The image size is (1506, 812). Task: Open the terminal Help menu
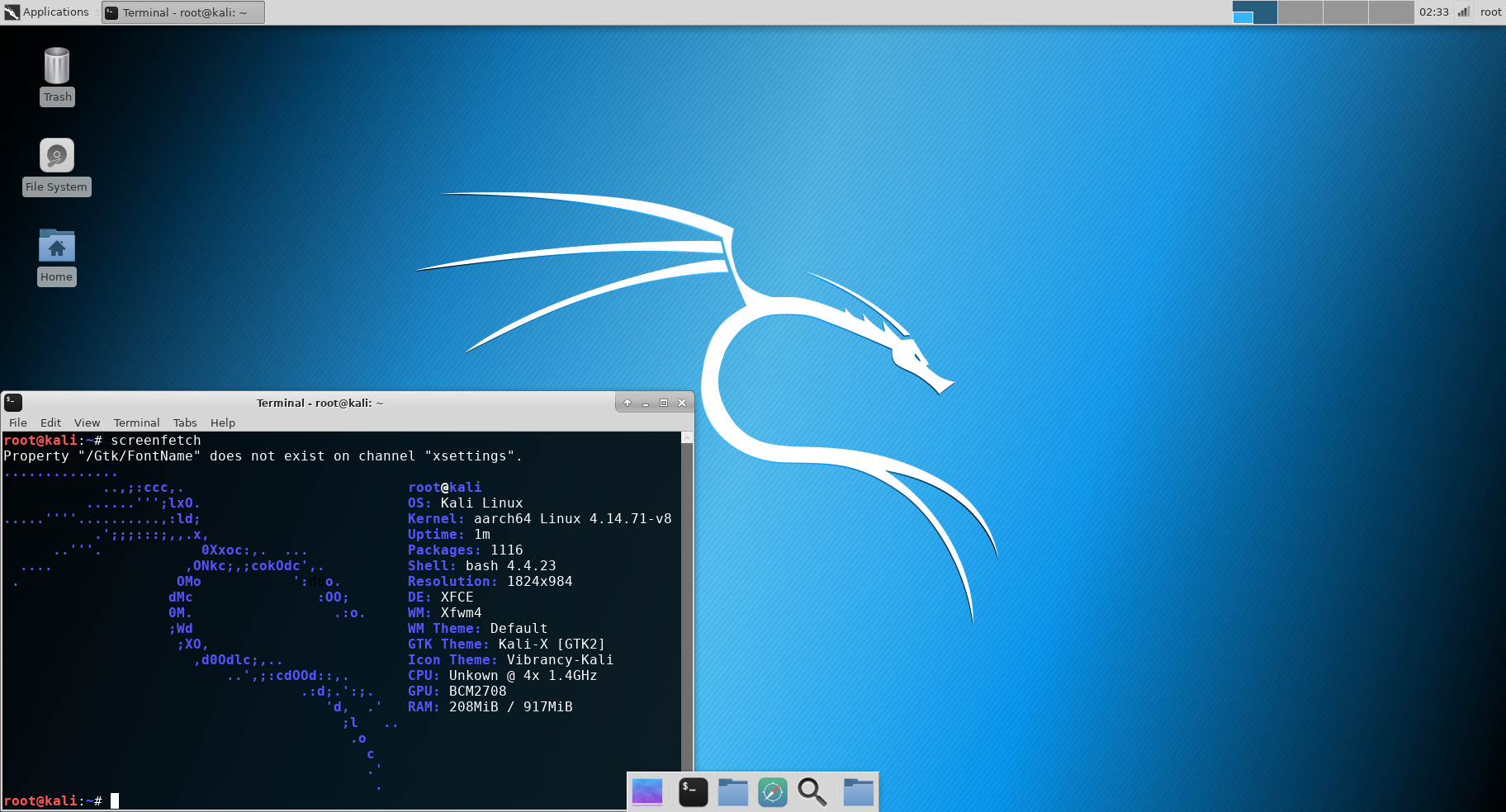(223, 423)
